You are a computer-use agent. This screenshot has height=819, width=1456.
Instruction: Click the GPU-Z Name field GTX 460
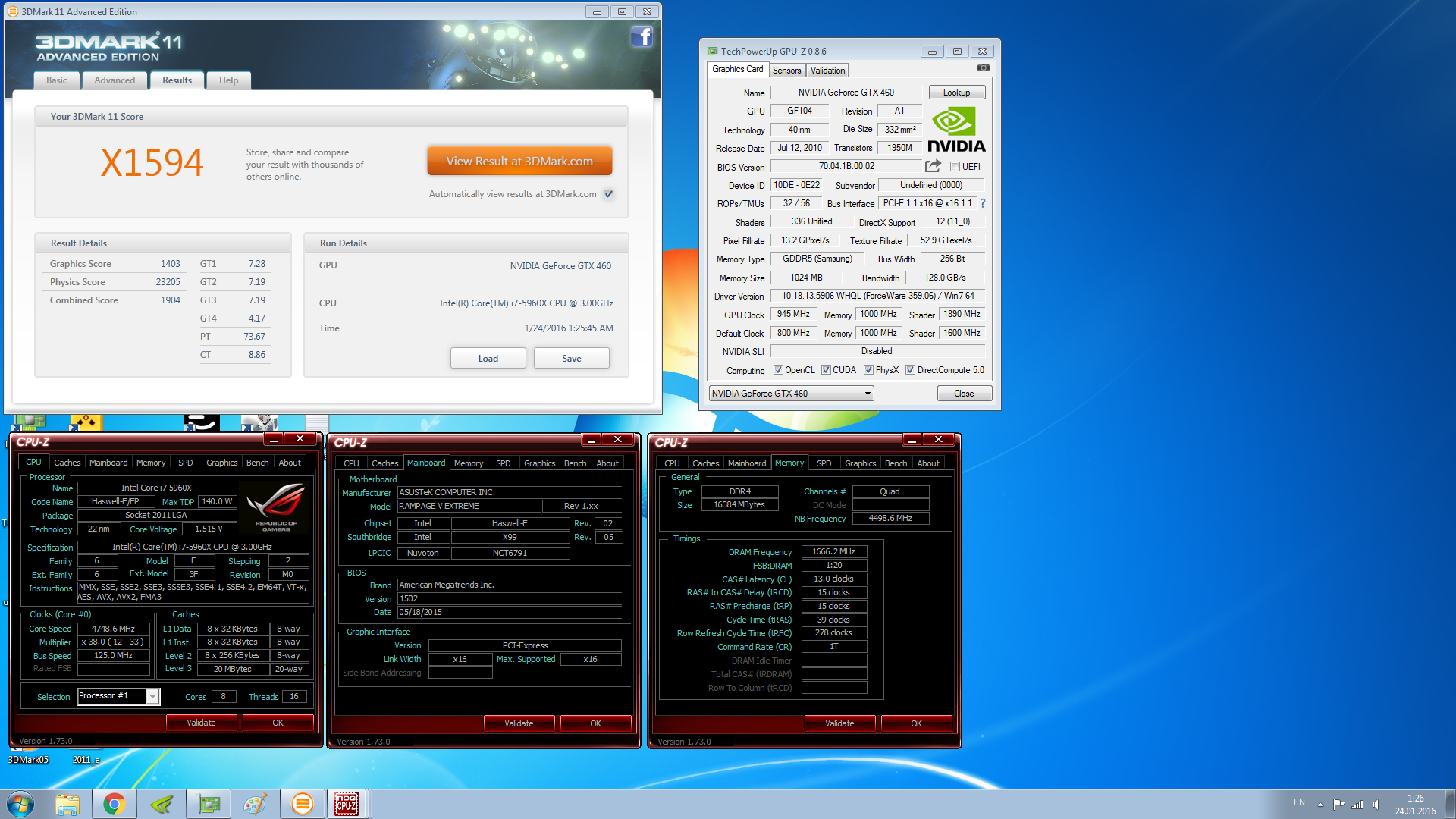click(846, 93)
